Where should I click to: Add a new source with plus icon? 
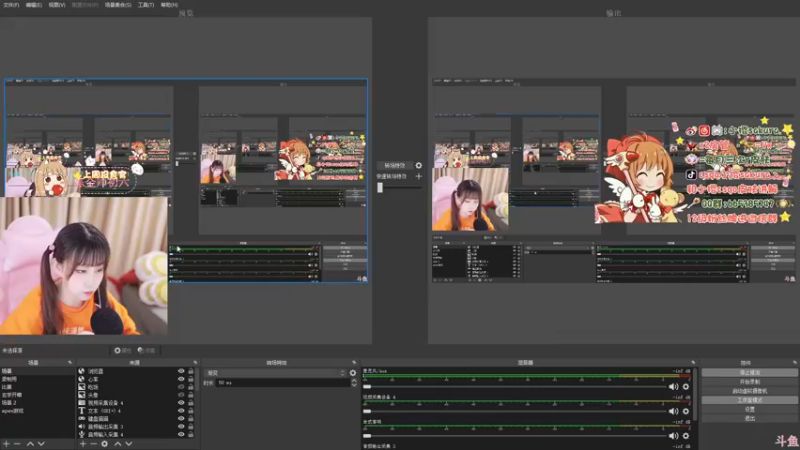pos(83,444)
